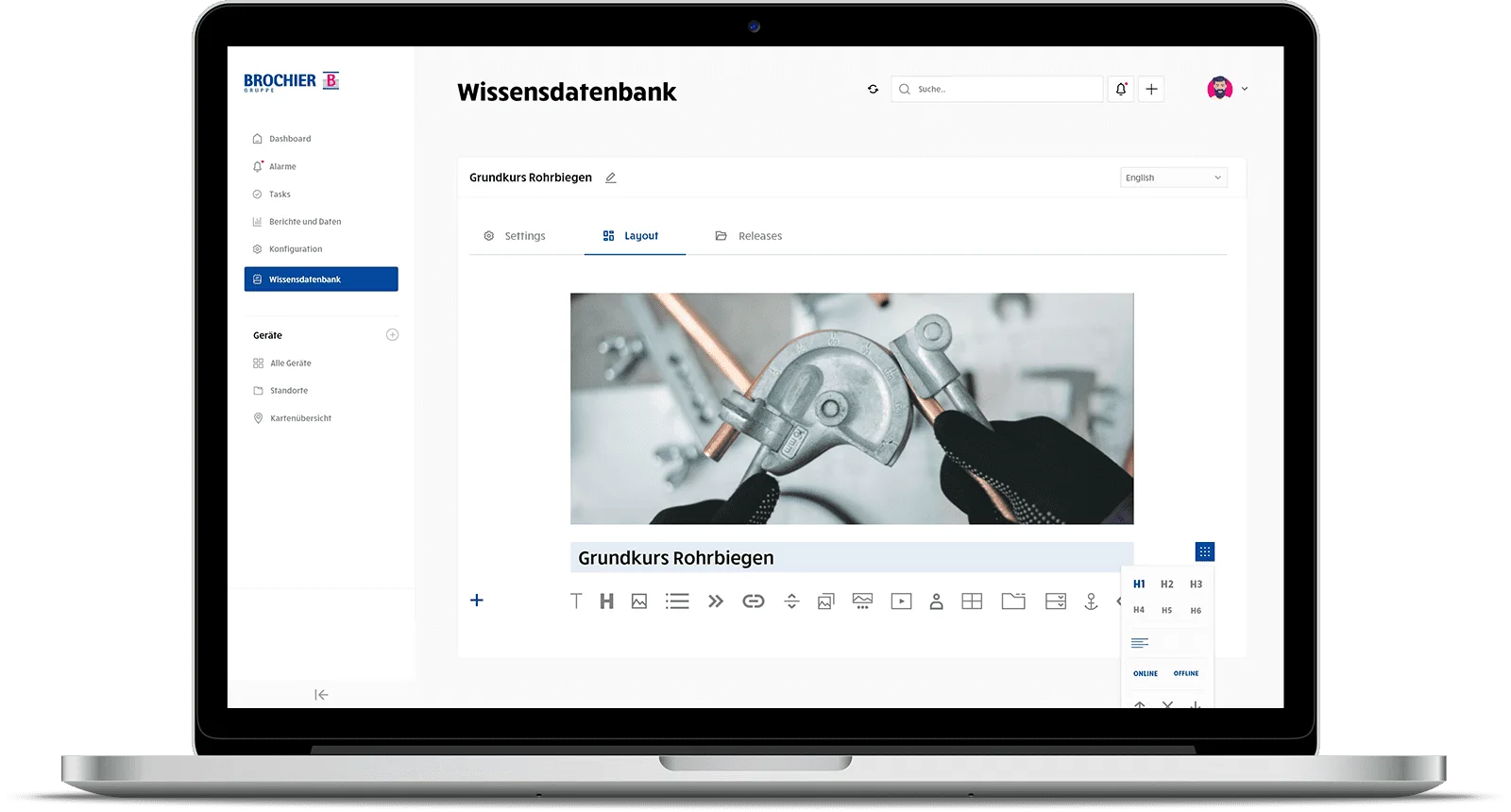
Task: Insert a heading block with the H icon
Action: (607, 601)
